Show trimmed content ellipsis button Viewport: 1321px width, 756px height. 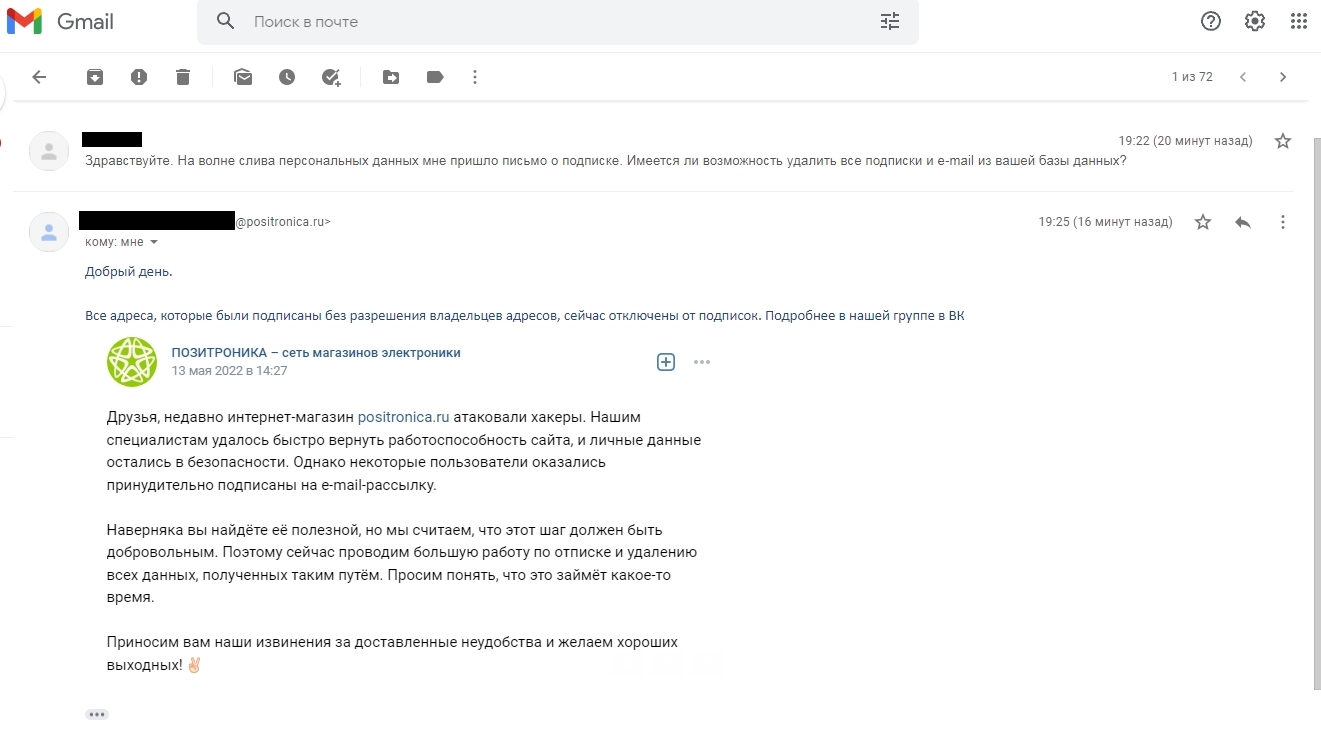click(x=97, y=714)
